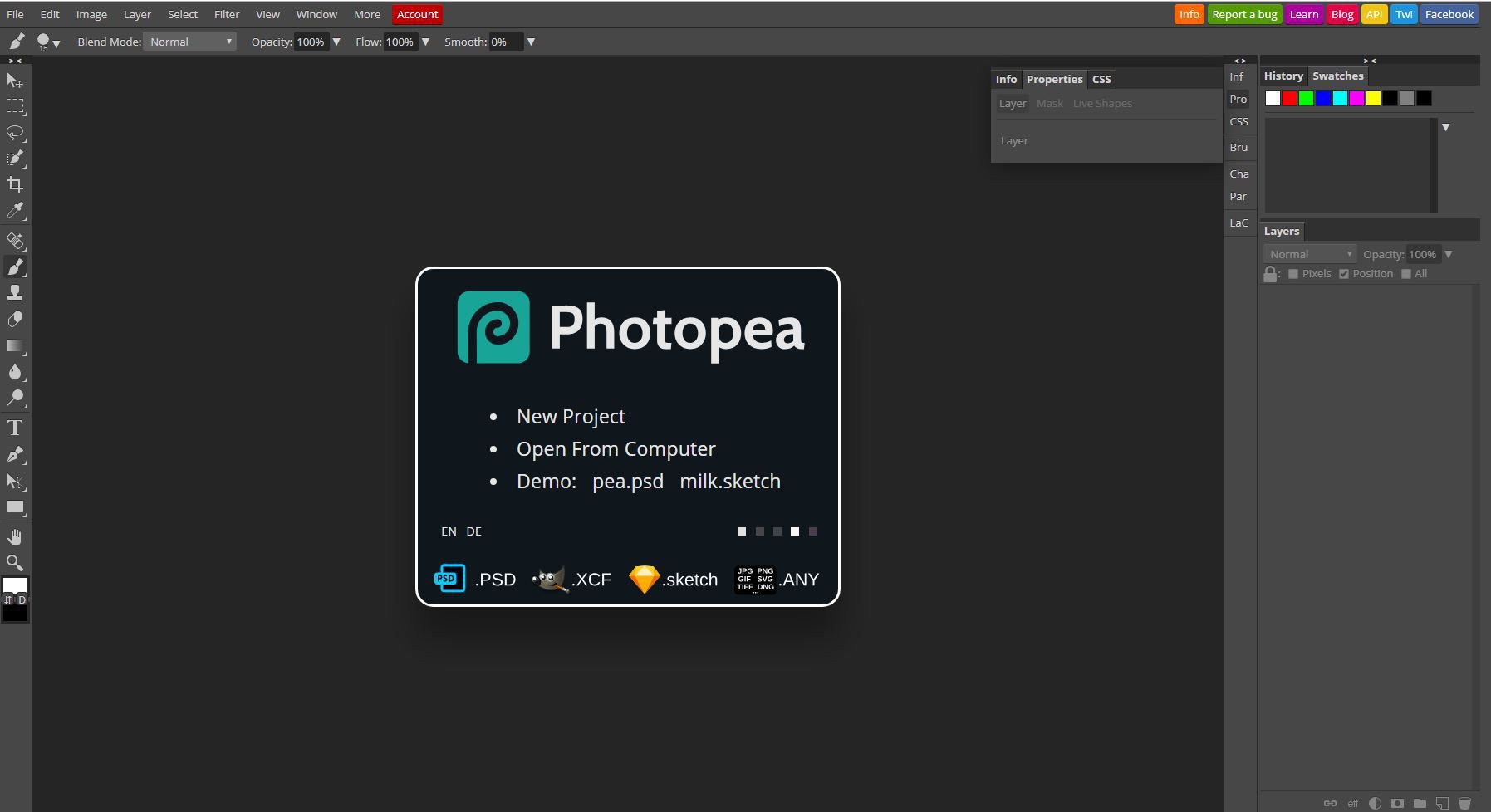Click the Smooth value field
The height and width of the screenshot is (812, 1491).
pyautogui.click(x=505, y=42)
